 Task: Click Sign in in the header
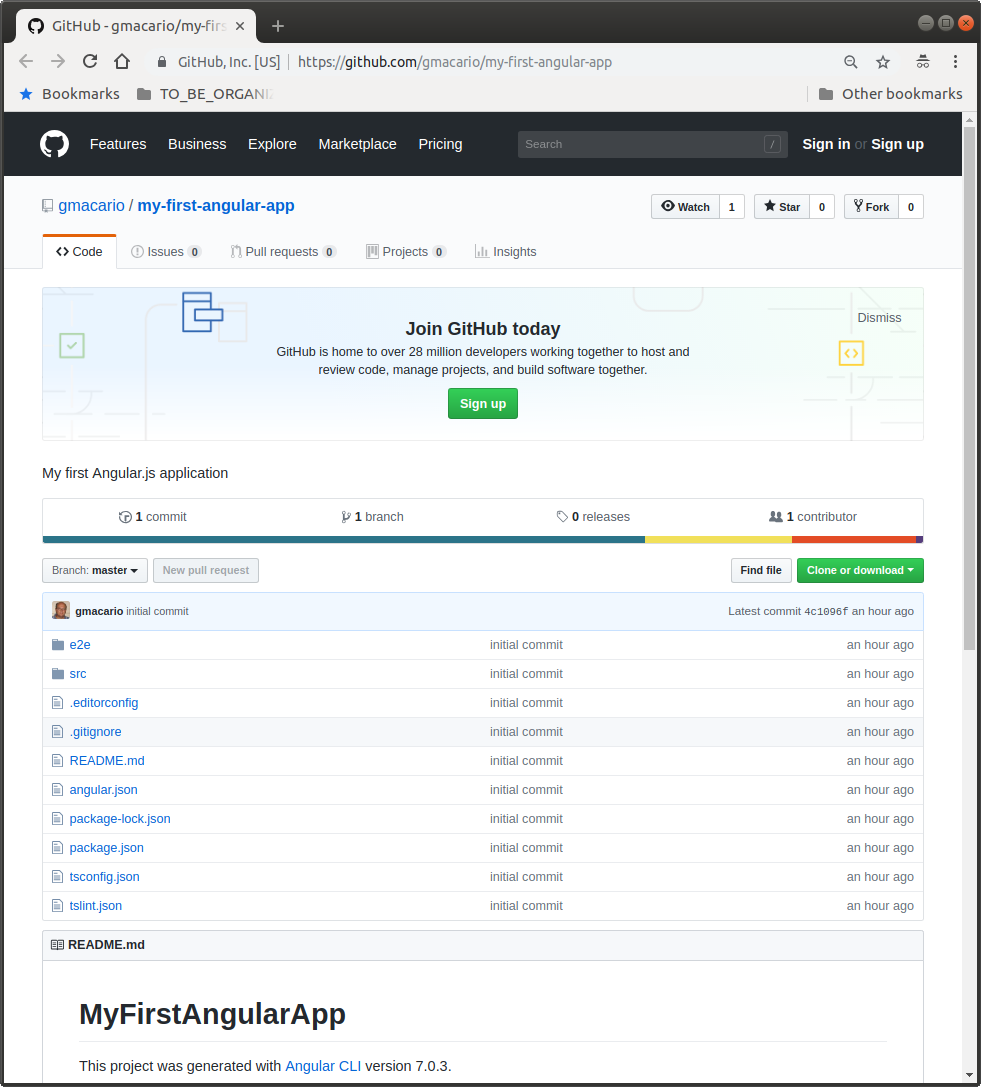click(826, 144)
